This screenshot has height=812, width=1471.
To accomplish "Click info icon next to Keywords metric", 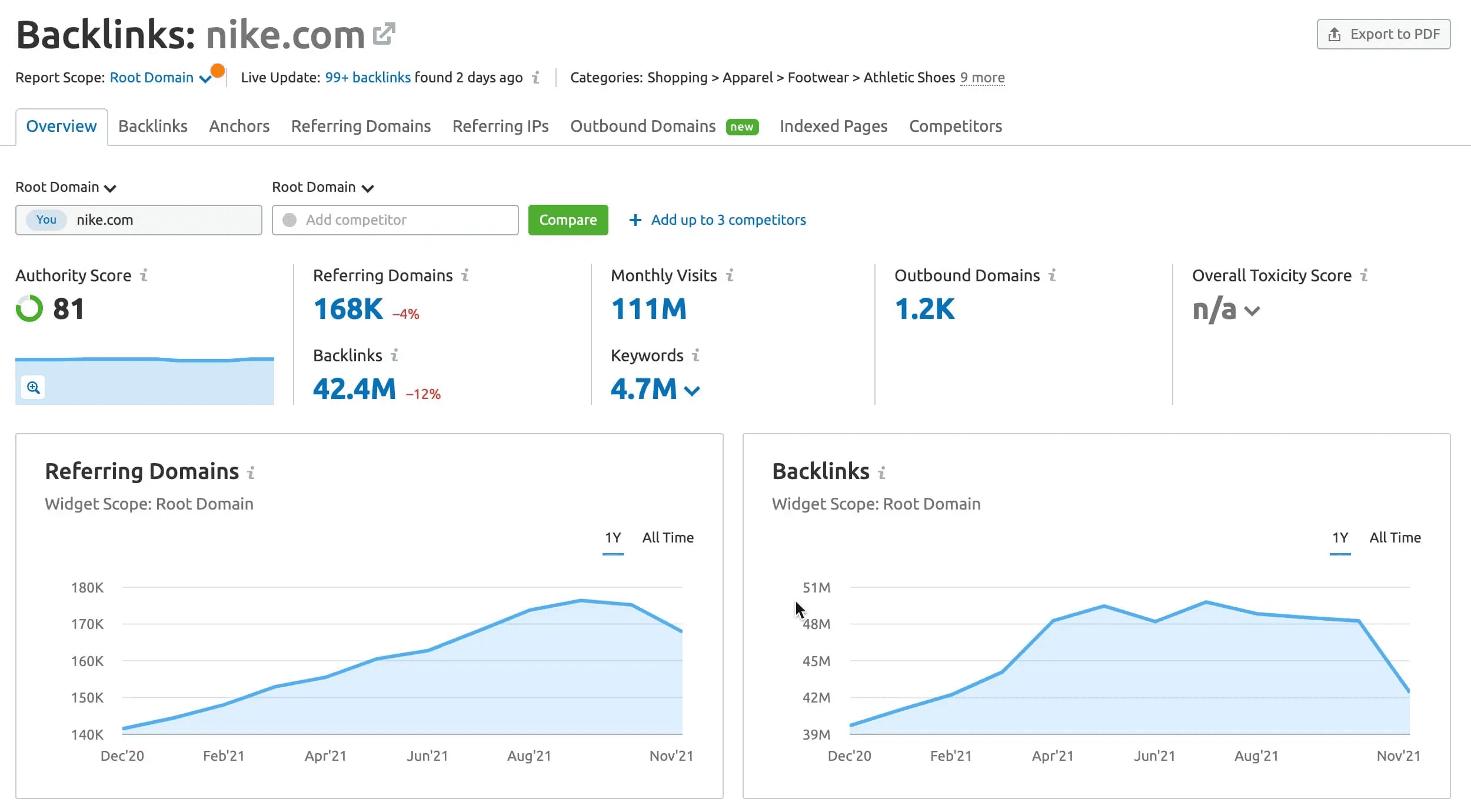I will pyautogui.click(x=696, y=355).
